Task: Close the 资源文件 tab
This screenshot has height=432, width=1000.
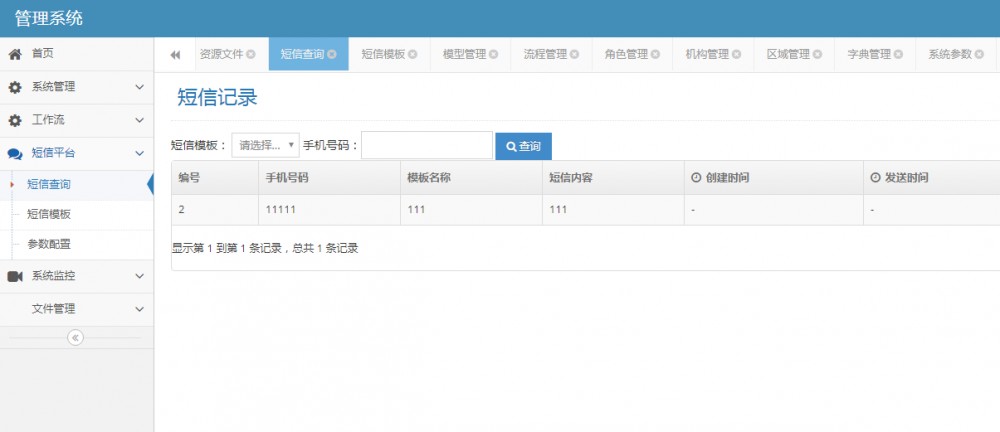Action: pos(251,54)
